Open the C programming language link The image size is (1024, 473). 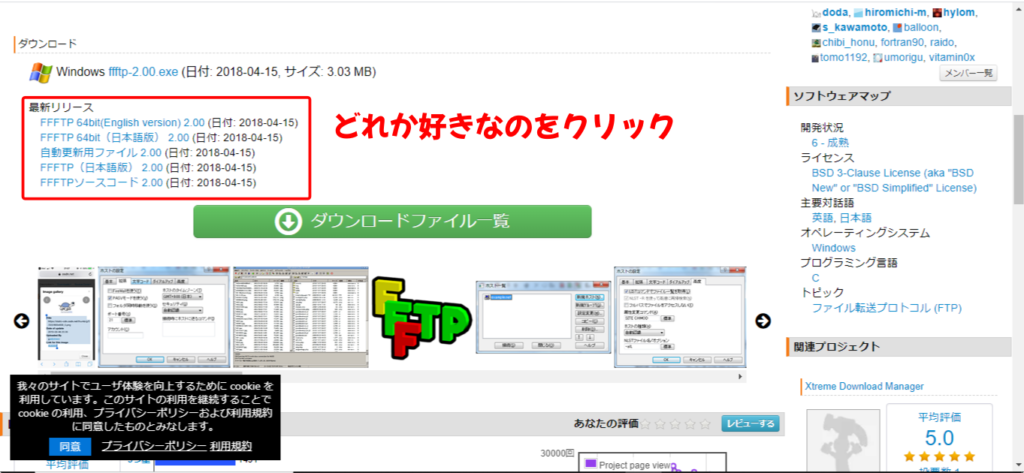coord(816,278)
